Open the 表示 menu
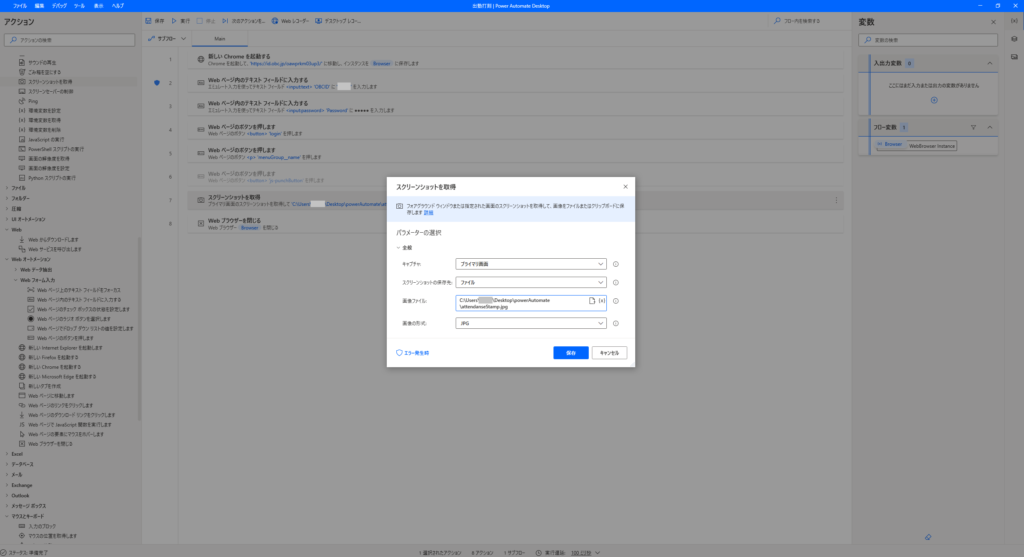Image resolution: width=1024 pixels, height=557 pixels. (98, 6)
